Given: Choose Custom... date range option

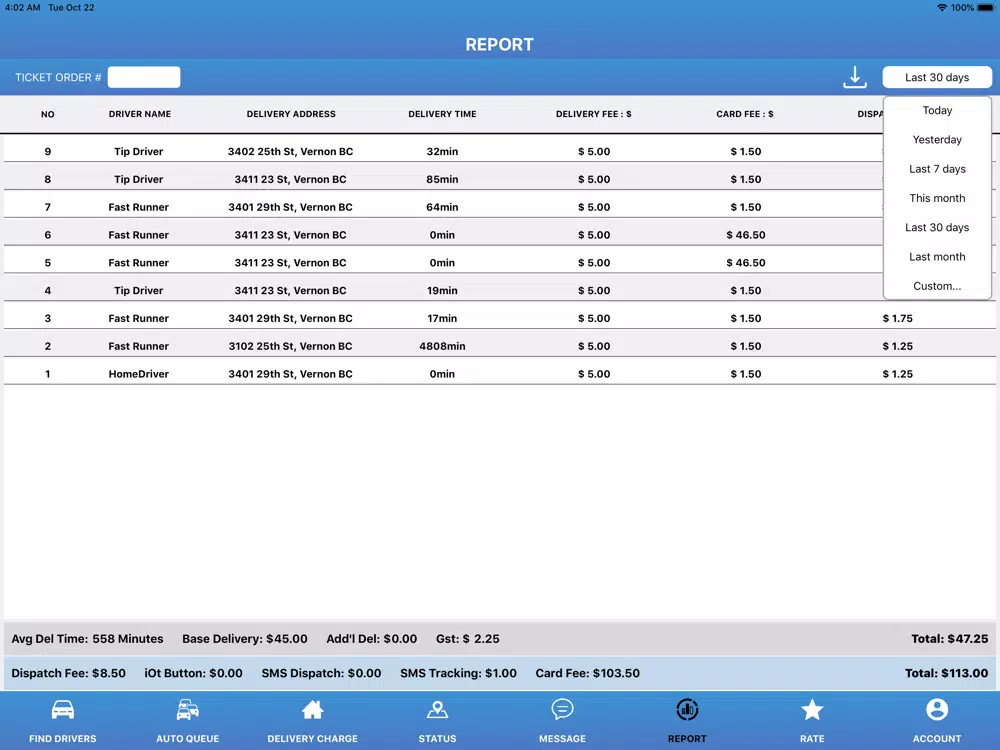Looking at the screenshot, I should pos(937,286).
